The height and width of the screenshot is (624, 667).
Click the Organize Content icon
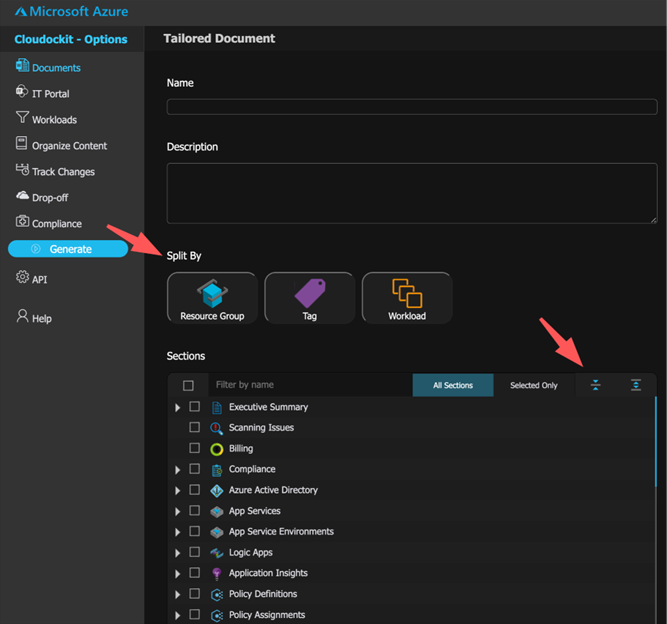point(21,143)
